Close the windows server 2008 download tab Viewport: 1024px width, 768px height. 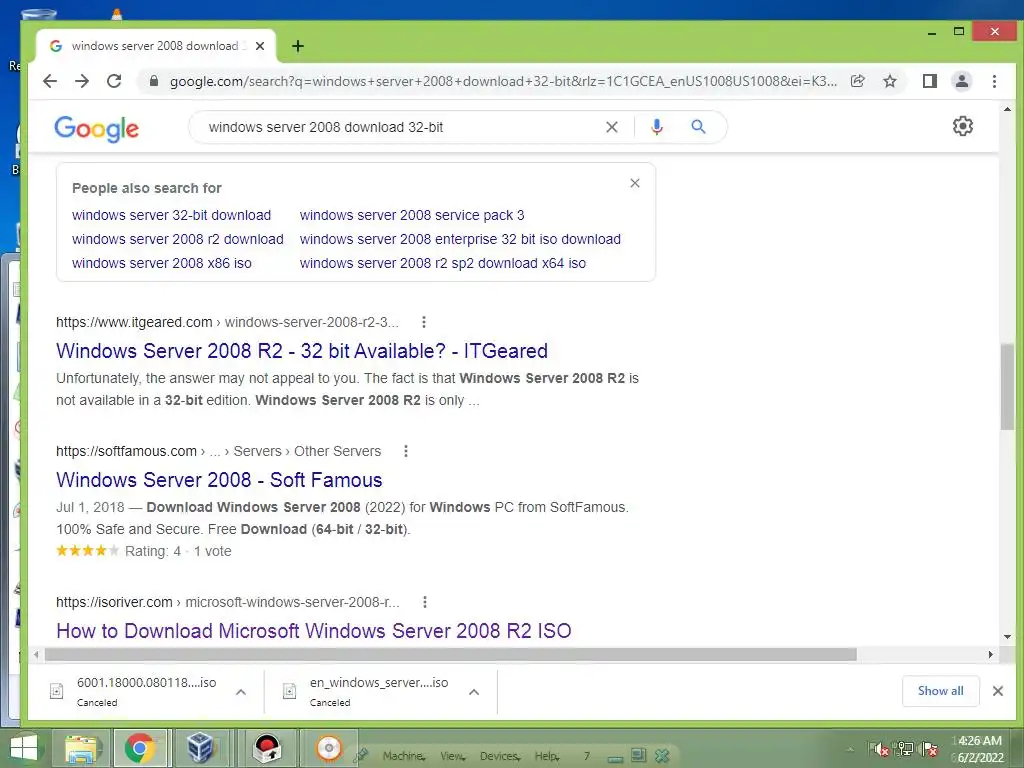click(x=260, y=46)
